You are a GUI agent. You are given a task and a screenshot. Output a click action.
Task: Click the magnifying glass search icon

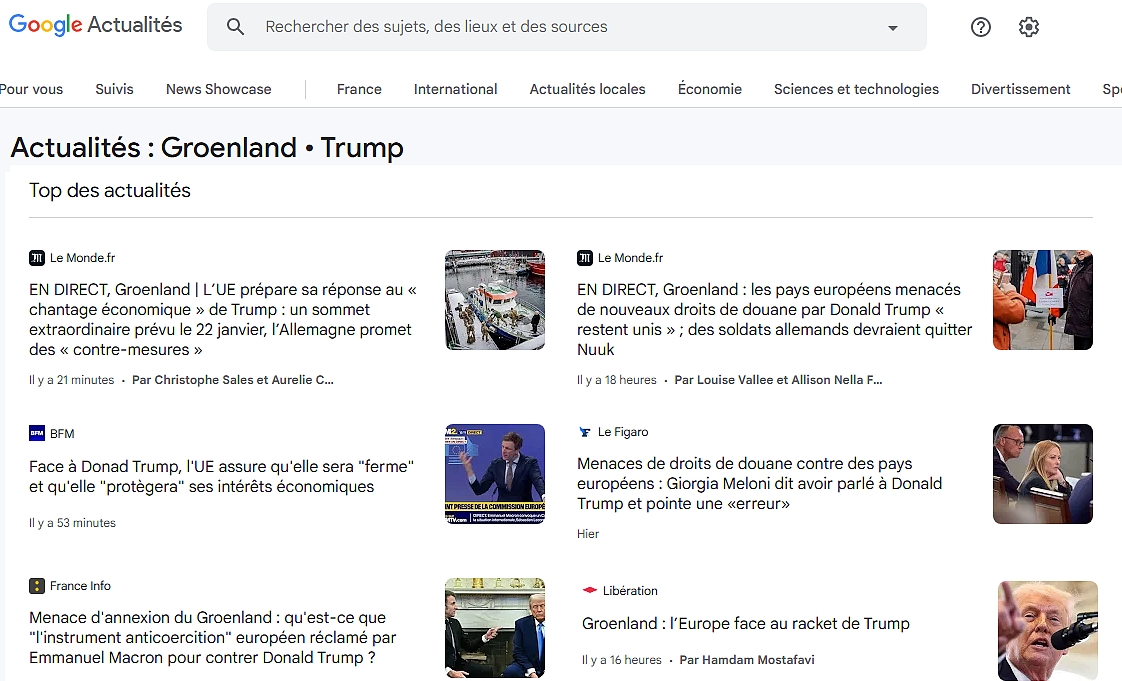235,27
